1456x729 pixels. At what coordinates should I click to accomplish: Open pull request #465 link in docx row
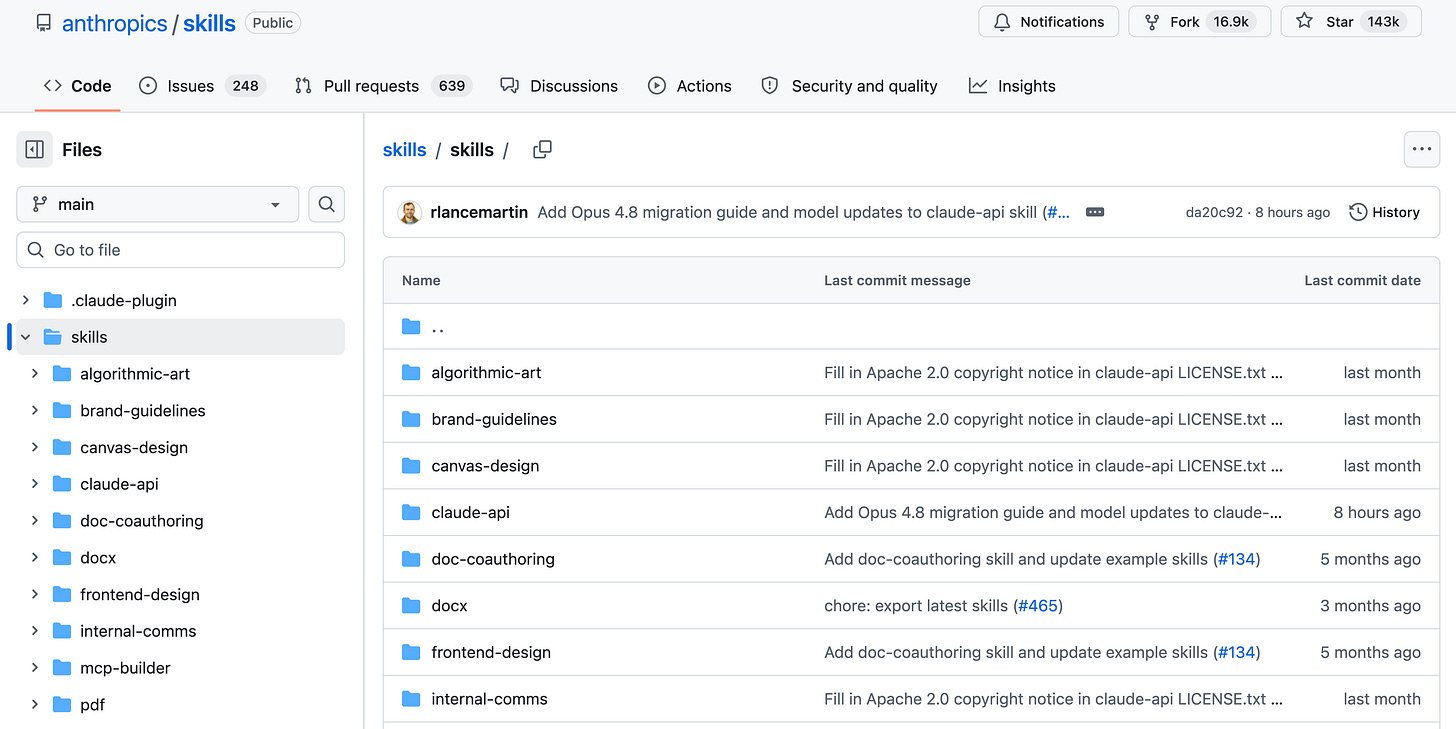point(1038,606)
